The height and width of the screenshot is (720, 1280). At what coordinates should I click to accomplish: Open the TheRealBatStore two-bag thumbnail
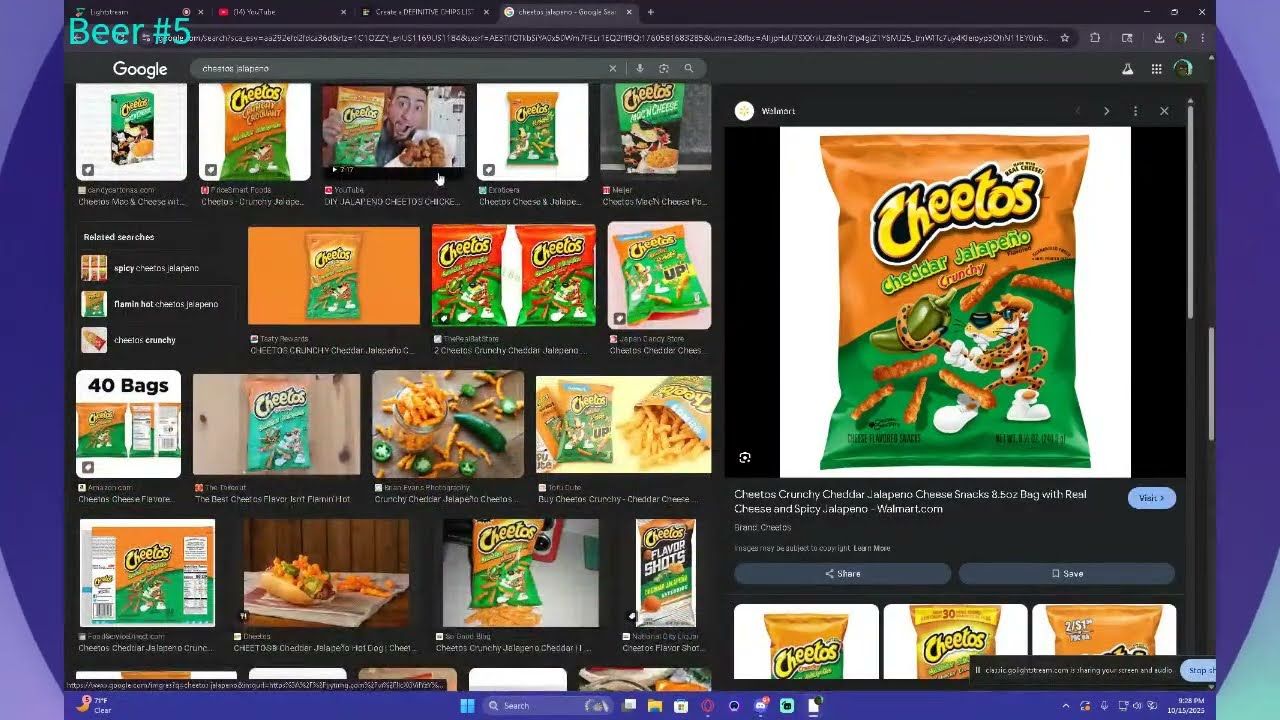click(x=513, y=276)
